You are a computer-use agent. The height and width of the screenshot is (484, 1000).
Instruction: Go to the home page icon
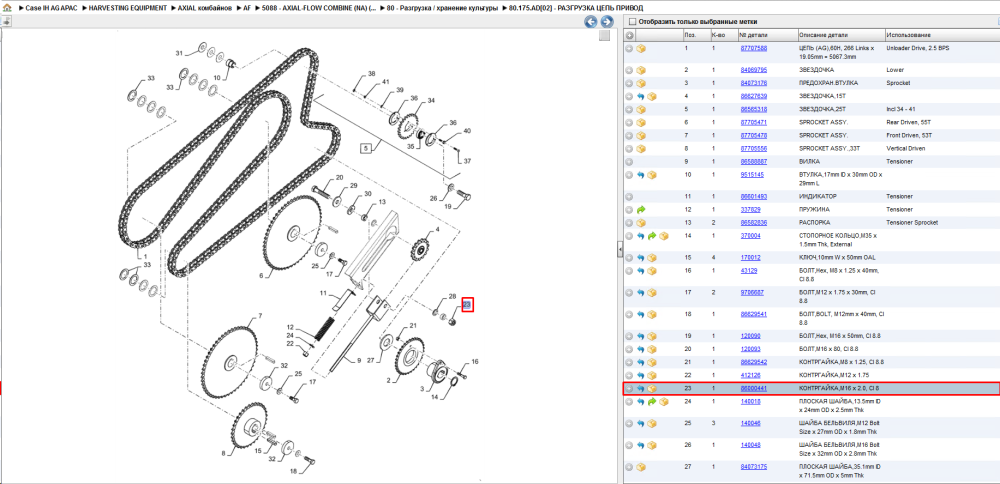[6, 8]
